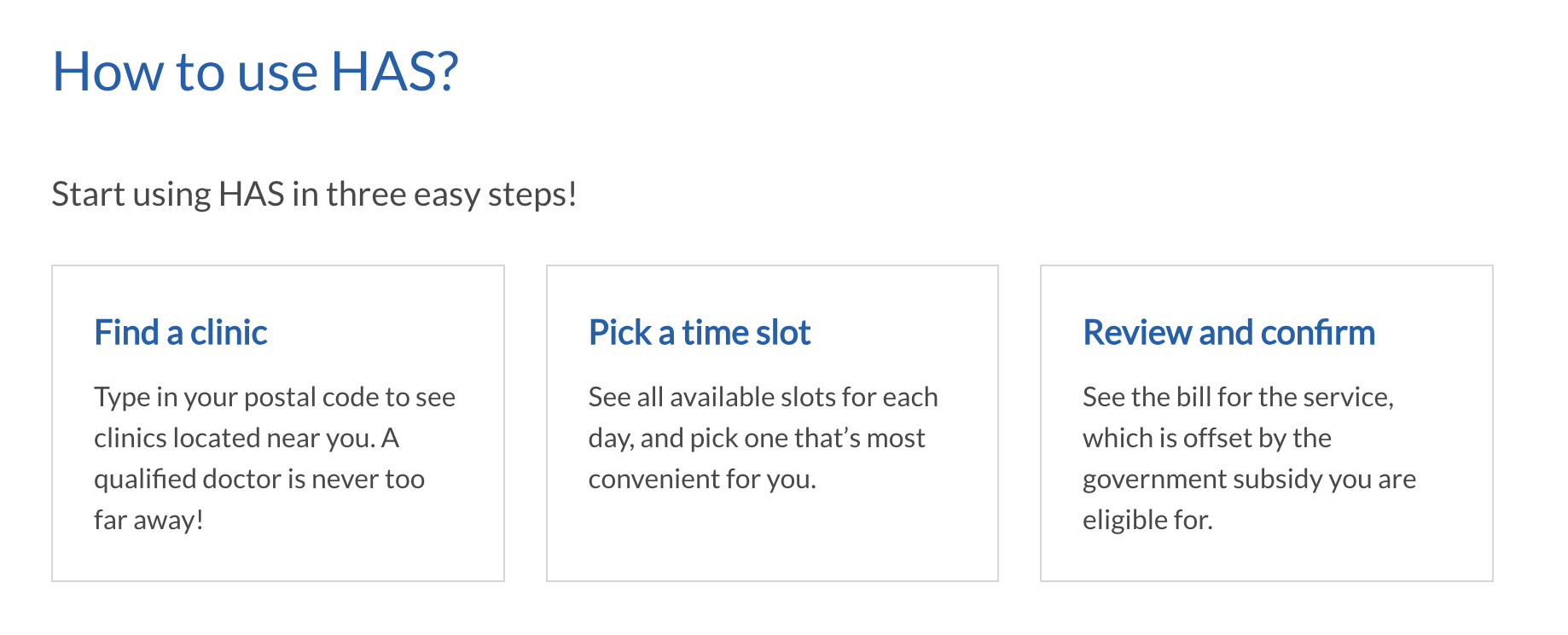Click the line "far away!" in first card
Screen dimensions: 1568x635
coord(149,520)
